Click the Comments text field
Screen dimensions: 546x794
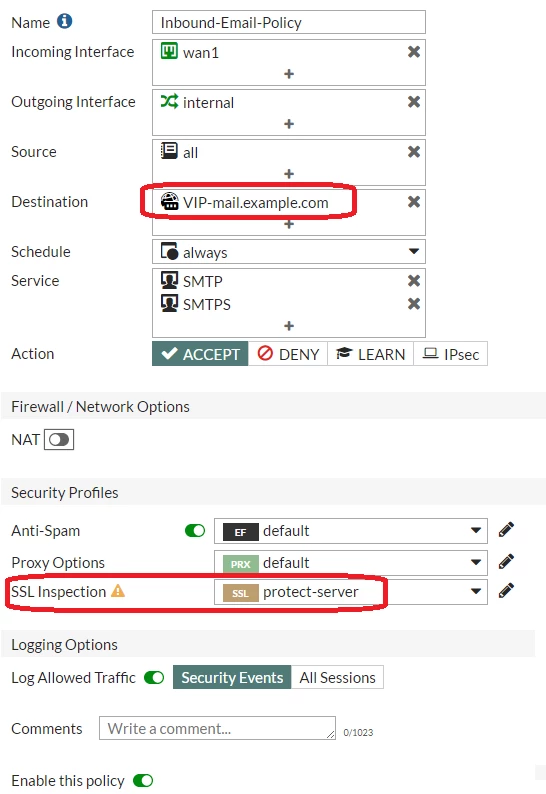coord(217,728)
